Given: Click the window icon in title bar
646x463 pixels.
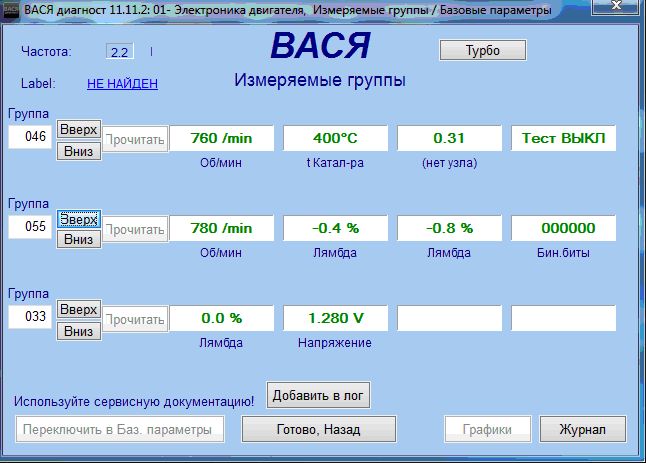Looking at the screenshot, I should click(10, 9).
